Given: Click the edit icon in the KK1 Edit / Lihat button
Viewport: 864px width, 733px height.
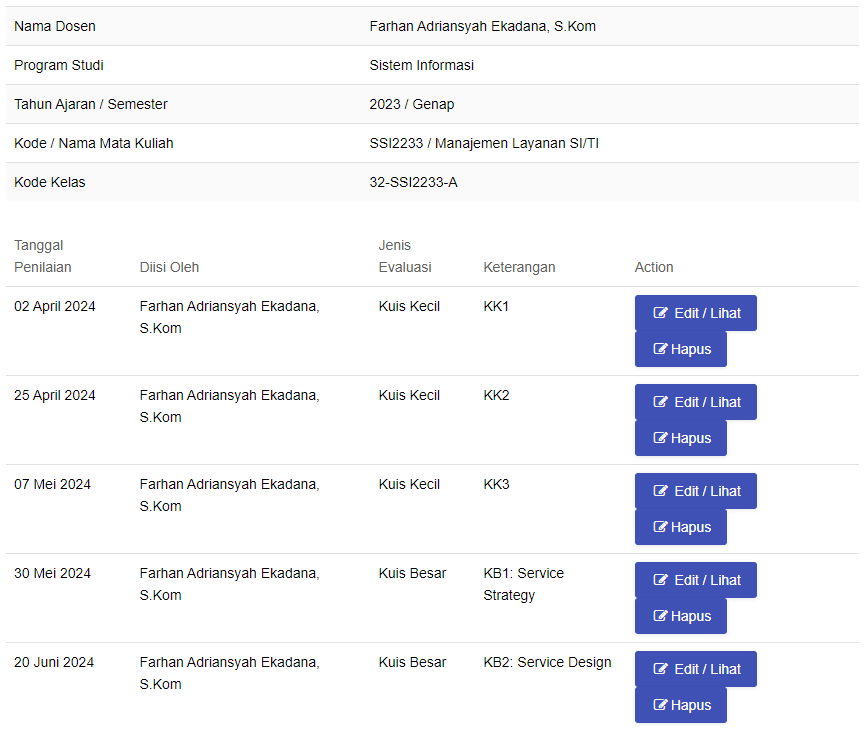Looking at the screenshot, I should coord(660,313).
